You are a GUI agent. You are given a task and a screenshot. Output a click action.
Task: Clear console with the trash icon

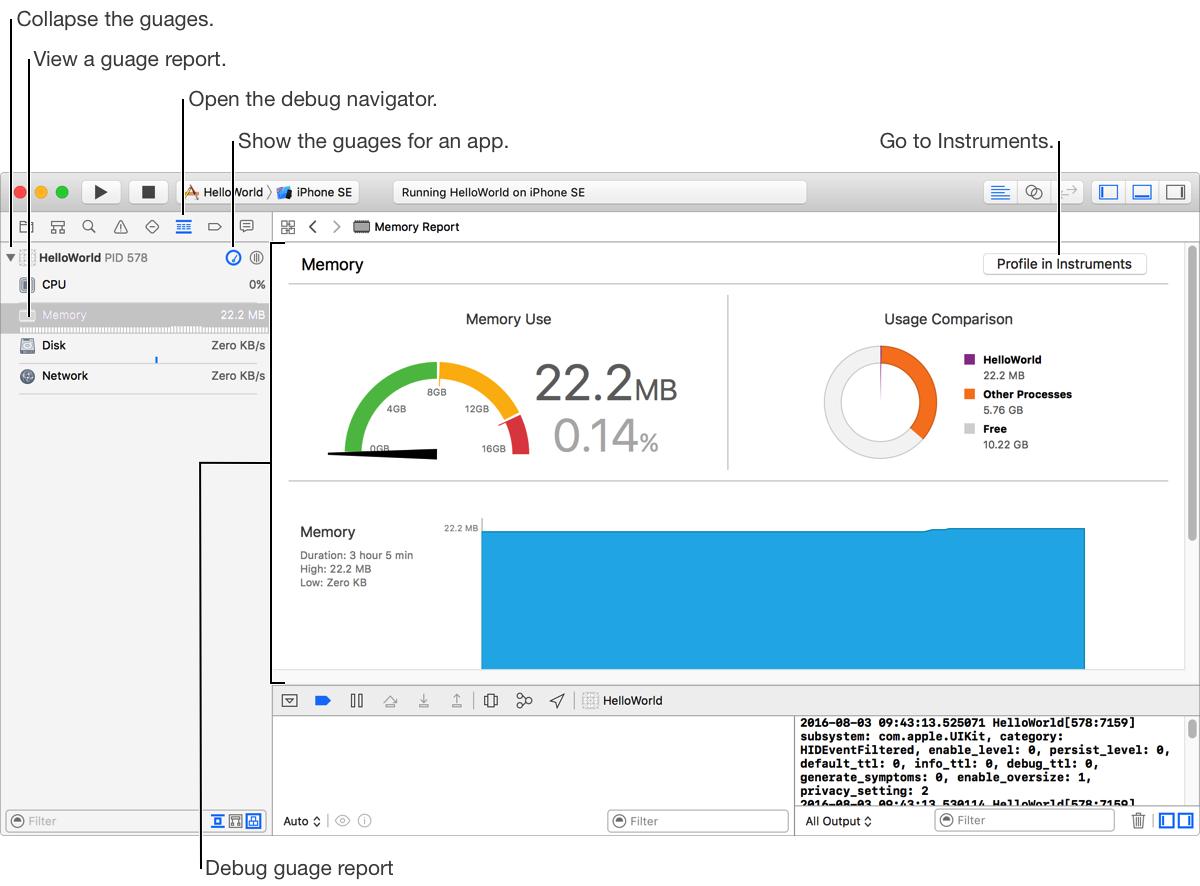[x=1138, y=821]
